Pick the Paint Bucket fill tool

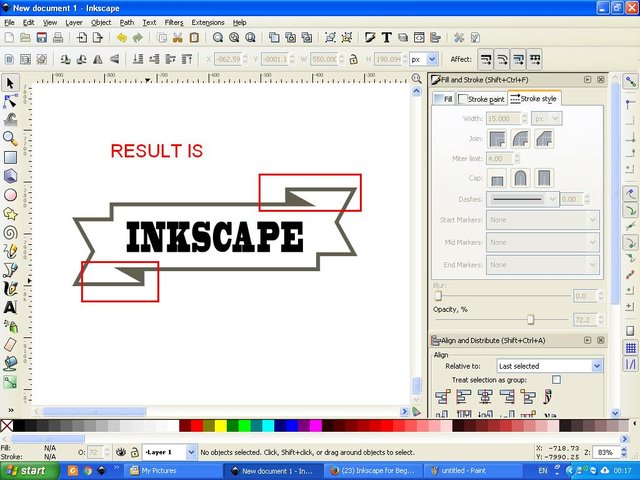10,363
